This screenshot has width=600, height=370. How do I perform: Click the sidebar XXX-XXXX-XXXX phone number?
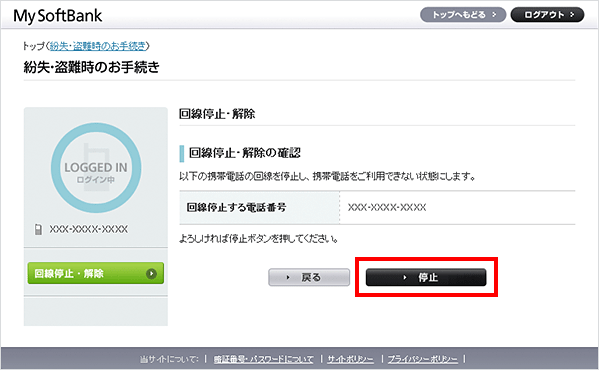[88, 229]
